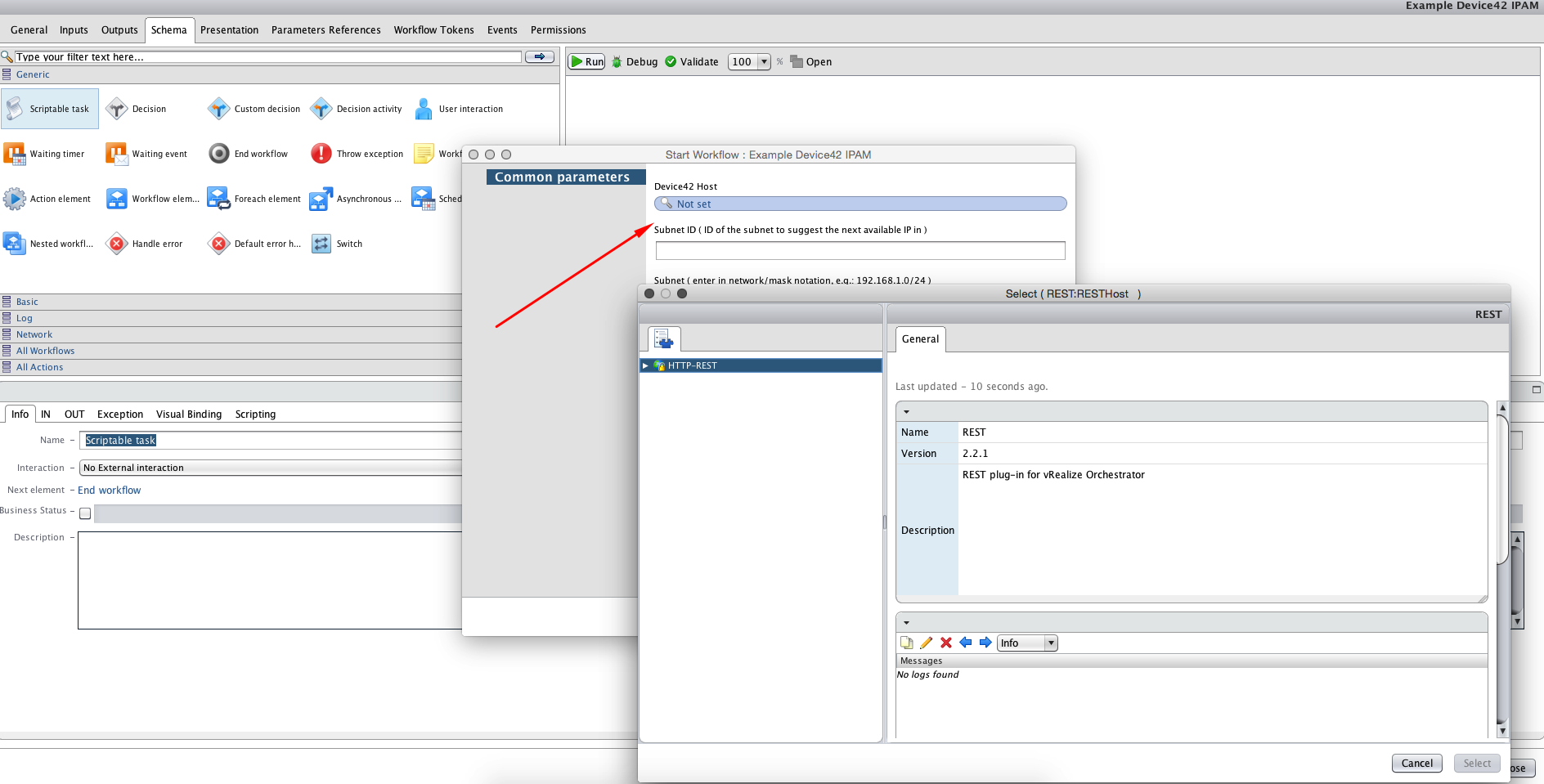Screen dimensions: 1544x784
Task: Click the Validate checkmark icon
Action: (671, 61)
